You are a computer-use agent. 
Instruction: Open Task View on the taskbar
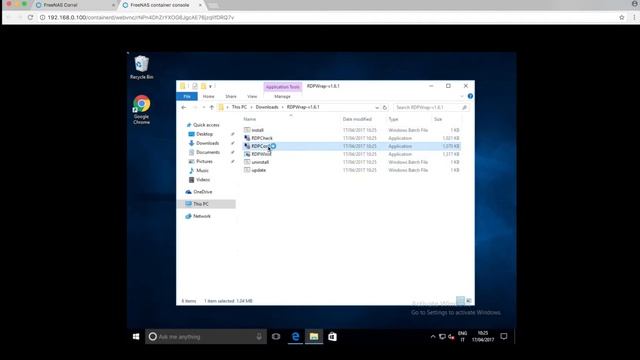coord(276,336)
